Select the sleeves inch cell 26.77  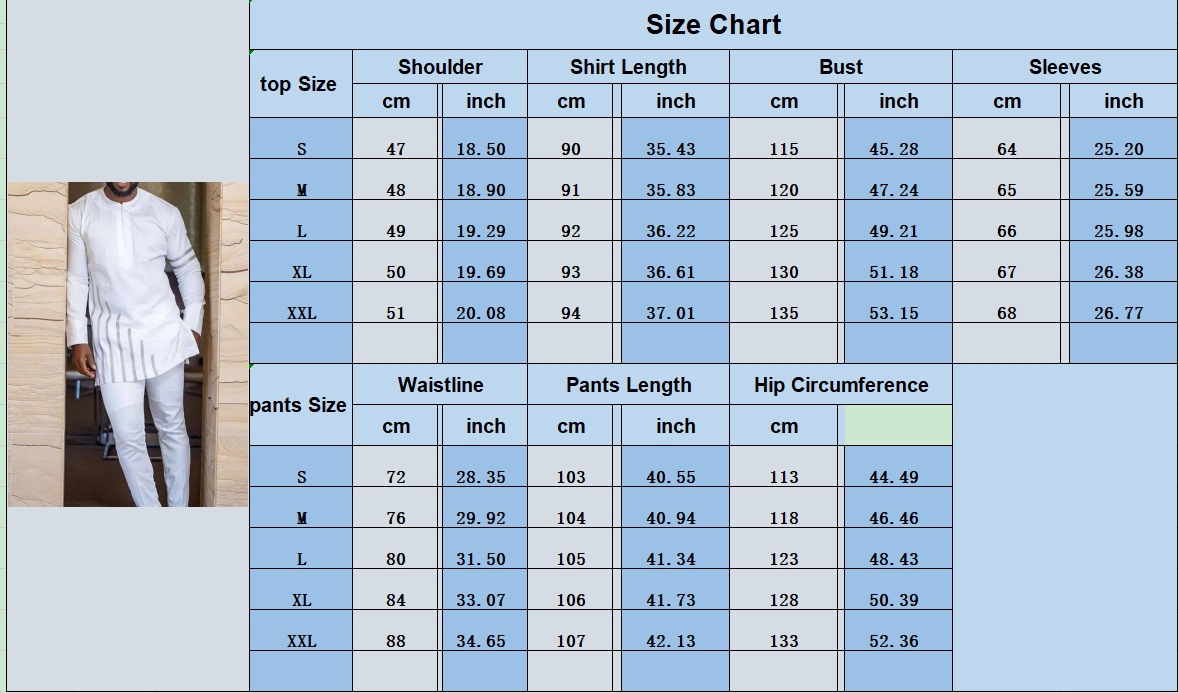[x=1123, y=303]
